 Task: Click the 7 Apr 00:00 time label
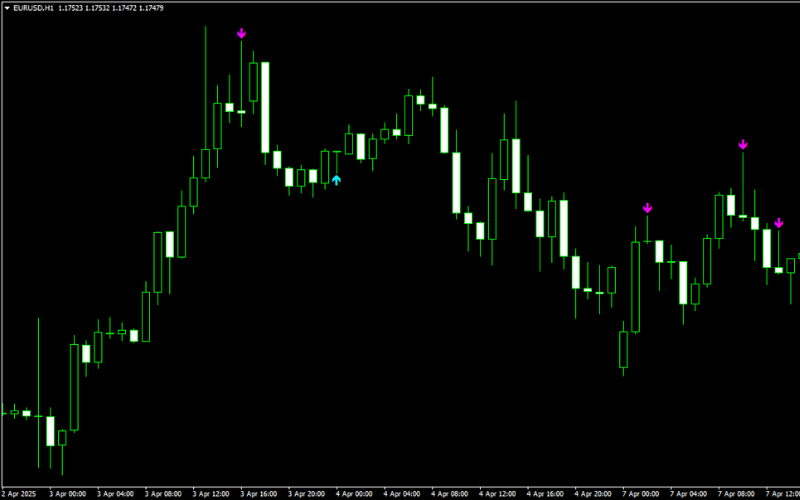641,494
